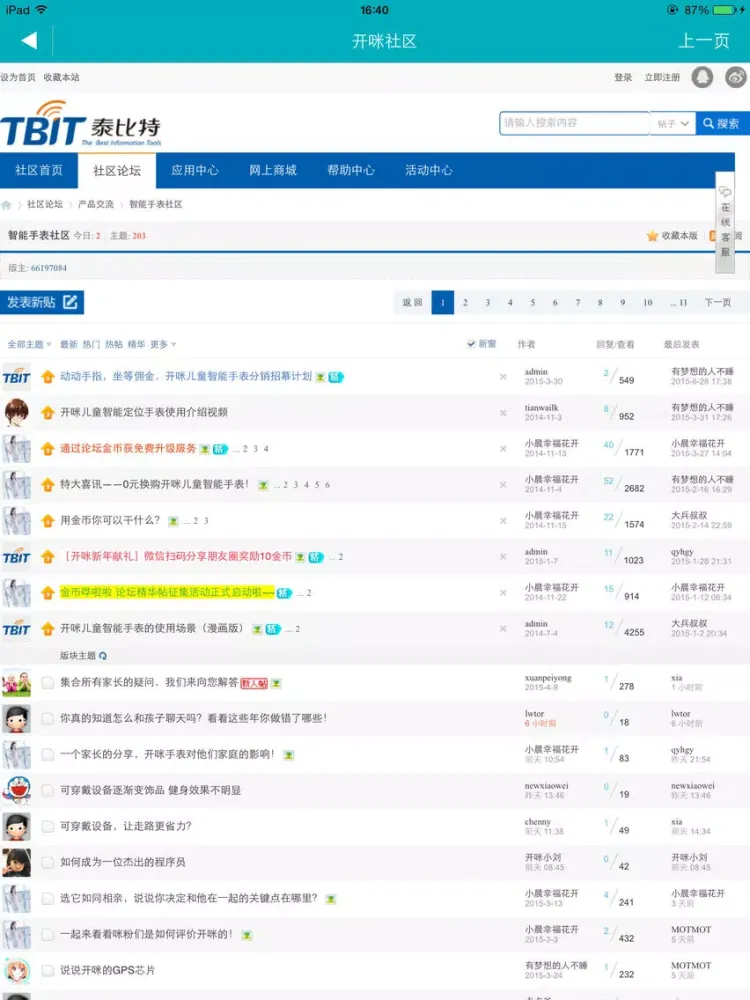
Task: Open the 社区首页 tab
Action: tap(39, 170)
